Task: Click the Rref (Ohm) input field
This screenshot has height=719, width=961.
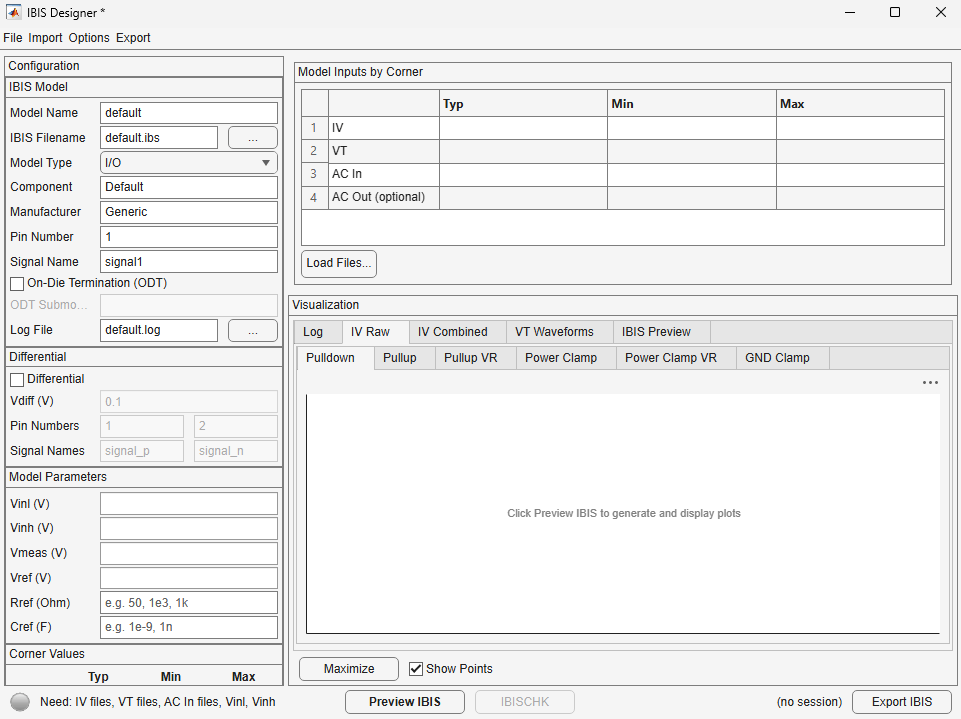Action: coord(189,603)
